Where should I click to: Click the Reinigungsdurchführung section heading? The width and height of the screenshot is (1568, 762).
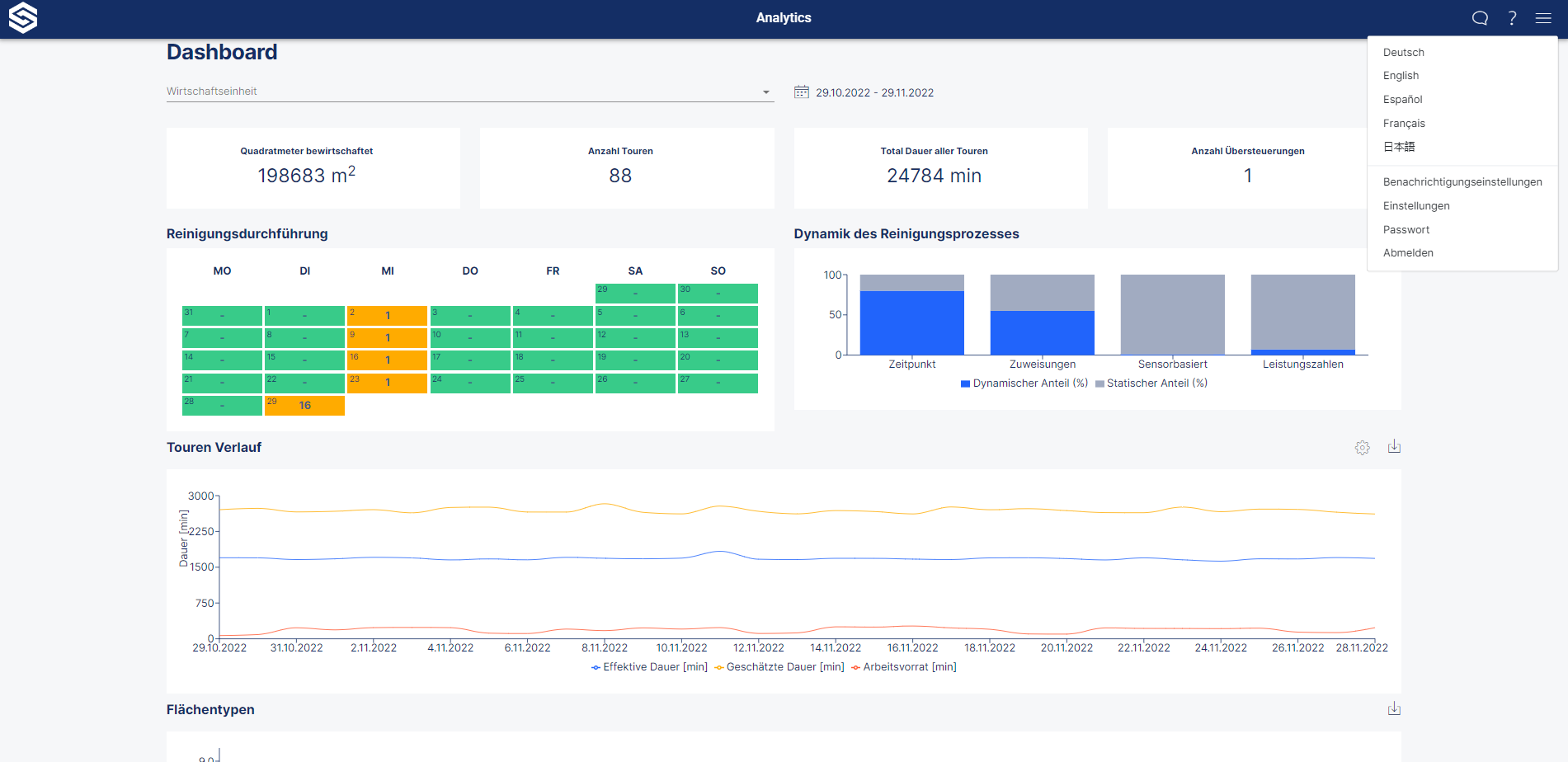pos(247,234)
